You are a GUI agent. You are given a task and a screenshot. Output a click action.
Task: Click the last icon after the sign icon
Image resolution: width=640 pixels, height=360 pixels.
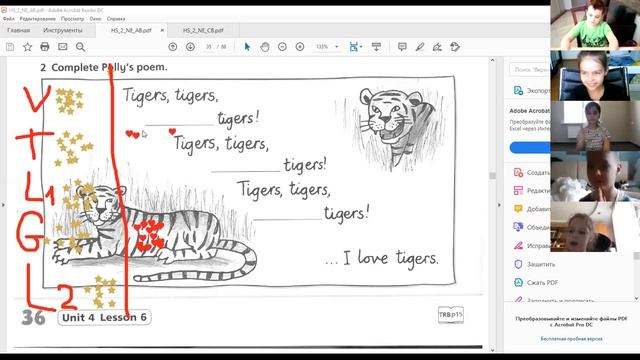pos(455,47)
